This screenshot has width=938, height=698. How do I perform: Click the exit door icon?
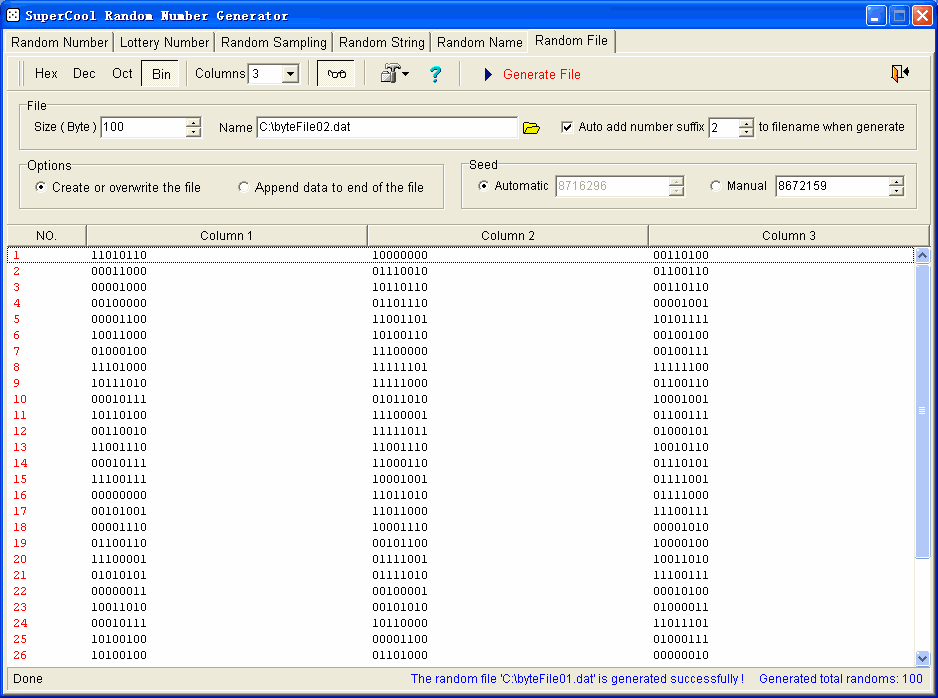899,74
